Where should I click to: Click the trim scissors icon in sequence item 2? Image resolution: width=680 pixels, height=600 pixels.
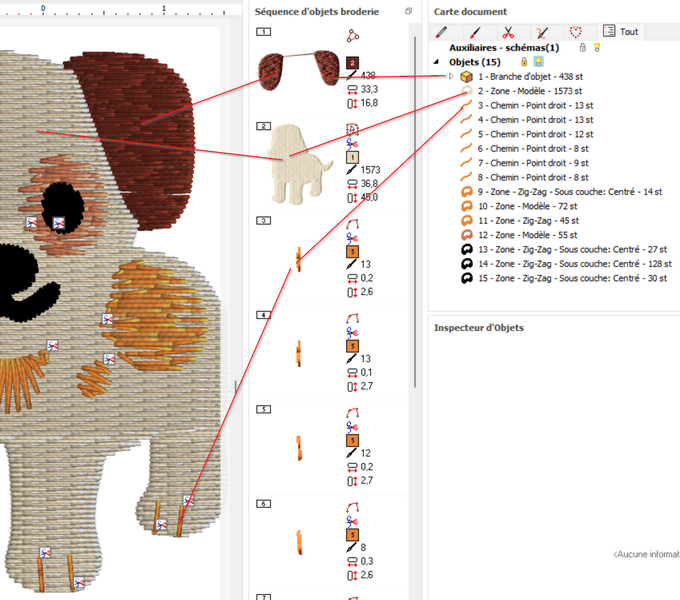point(352,143)
